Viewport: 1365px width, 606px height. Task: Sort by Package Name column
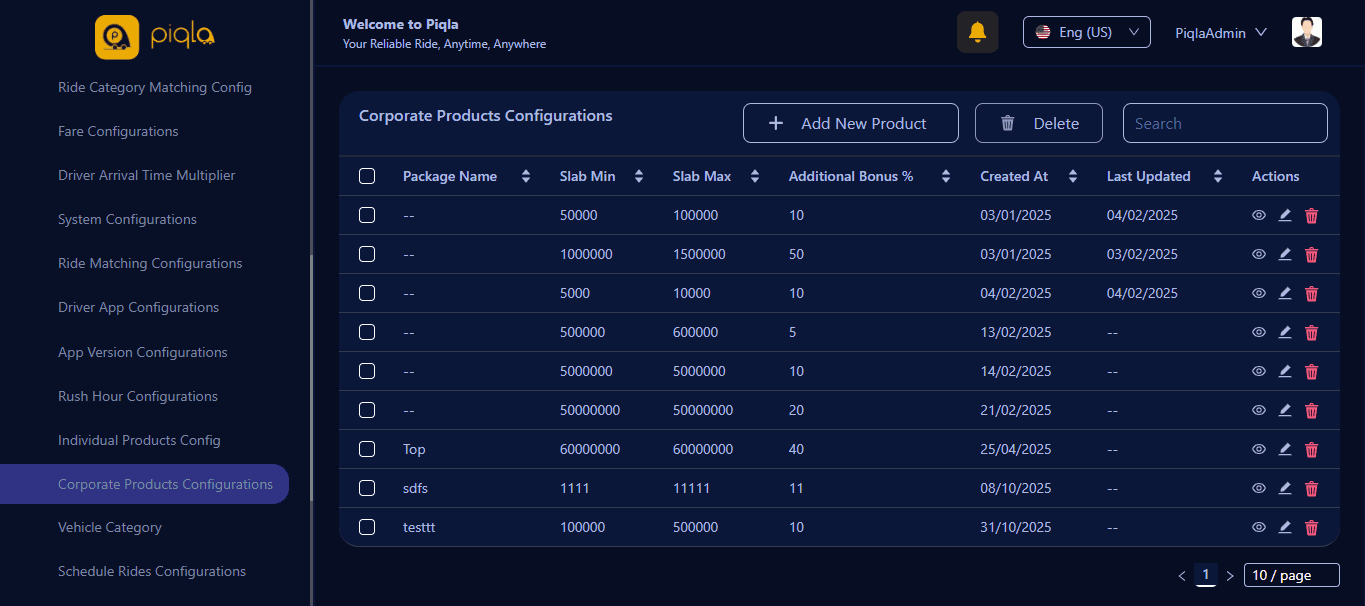coord(526,176)
